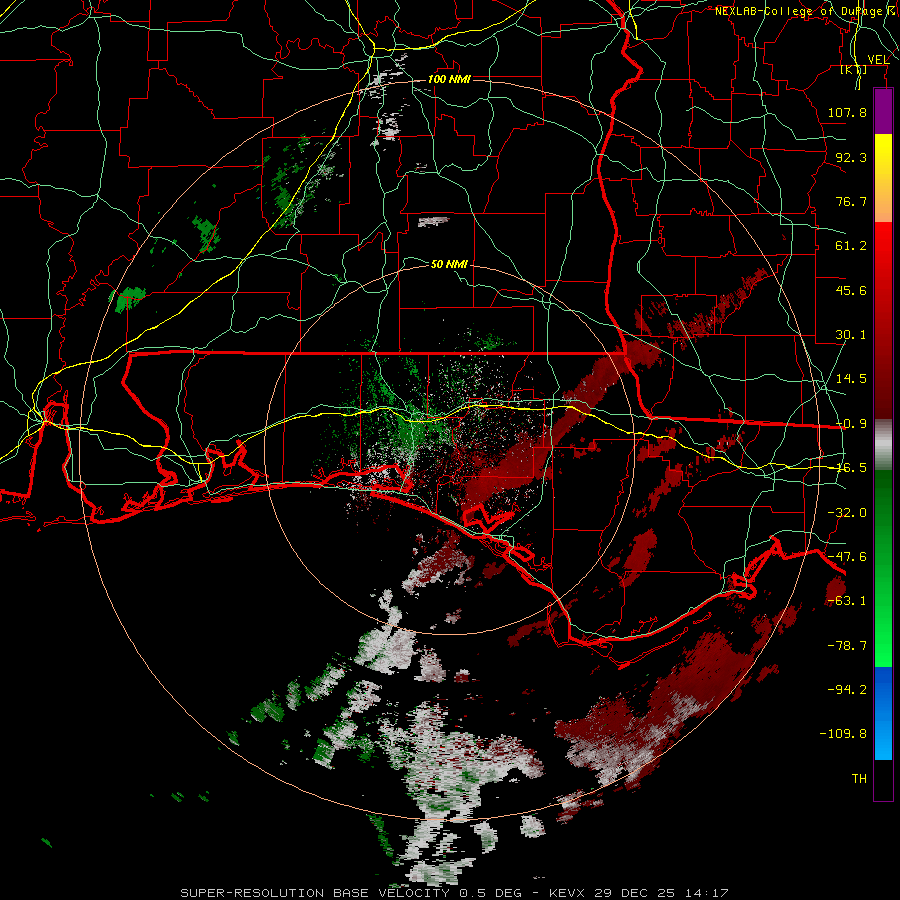Image resolution: width=900 pixels, height=900 pixels.
Task: Click the gray segment of the color bar
Action: [x=883, y=445]
